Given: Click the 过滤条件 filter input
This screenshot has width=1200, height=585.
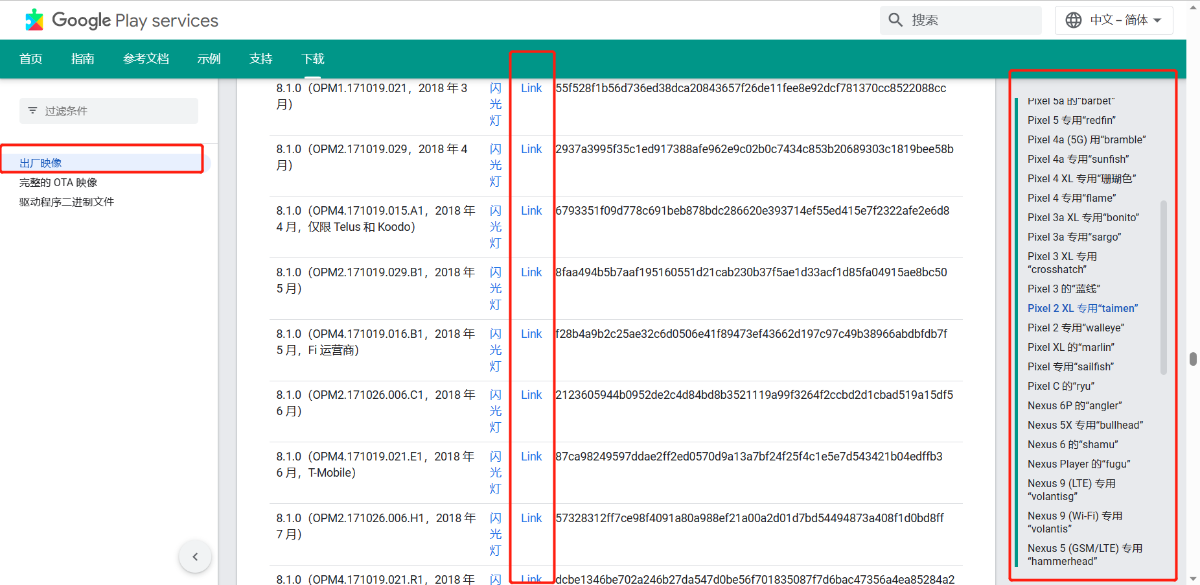Looking at the screenshot, I should coord(109,110).
